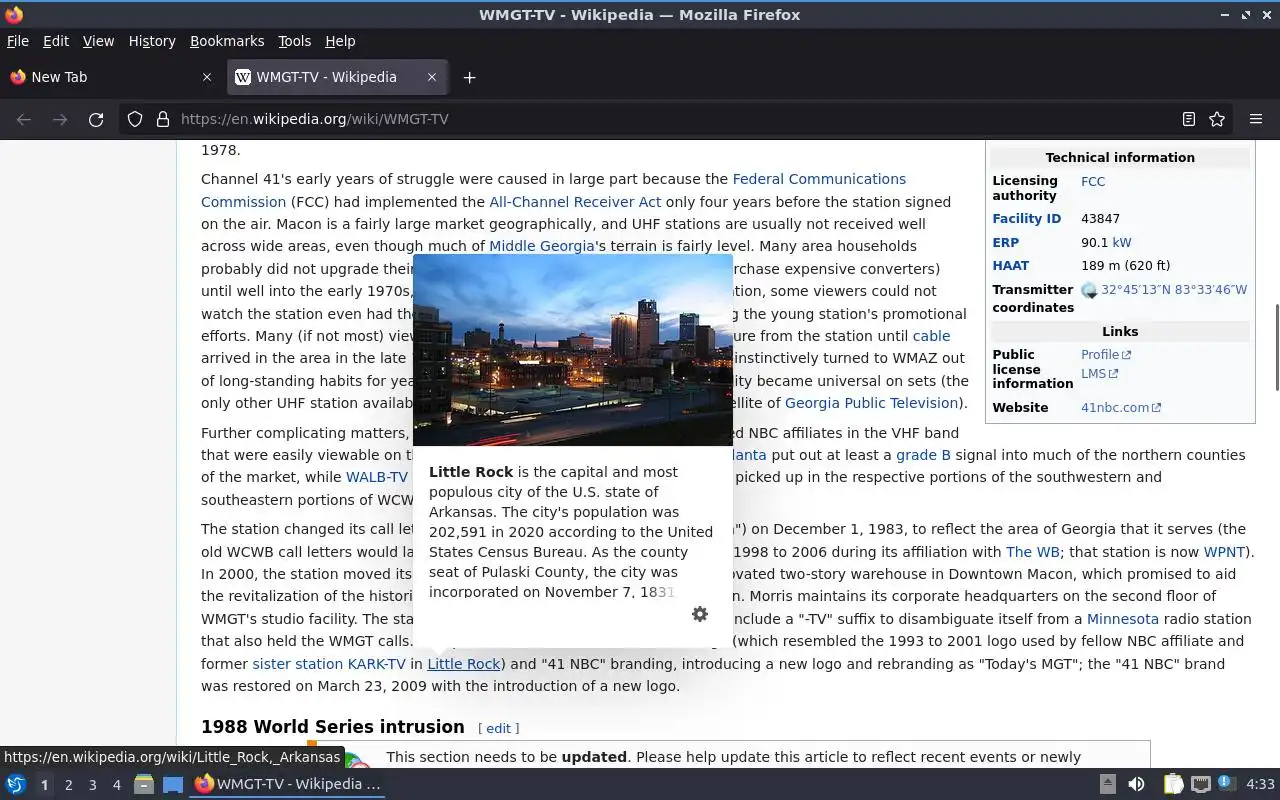Open the WALB-TV link
This screenshot has width=1280, height=800.
pyautogui.click(x=377, y=477)
